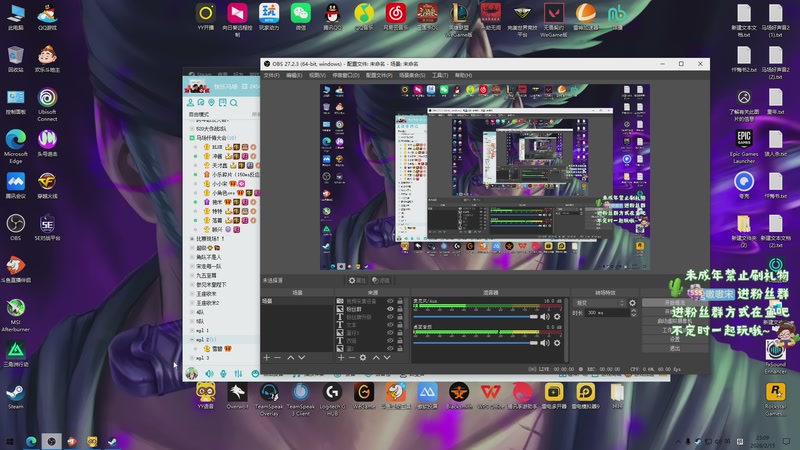Toggle visibility of 粉丝群 source

[390, 309]
